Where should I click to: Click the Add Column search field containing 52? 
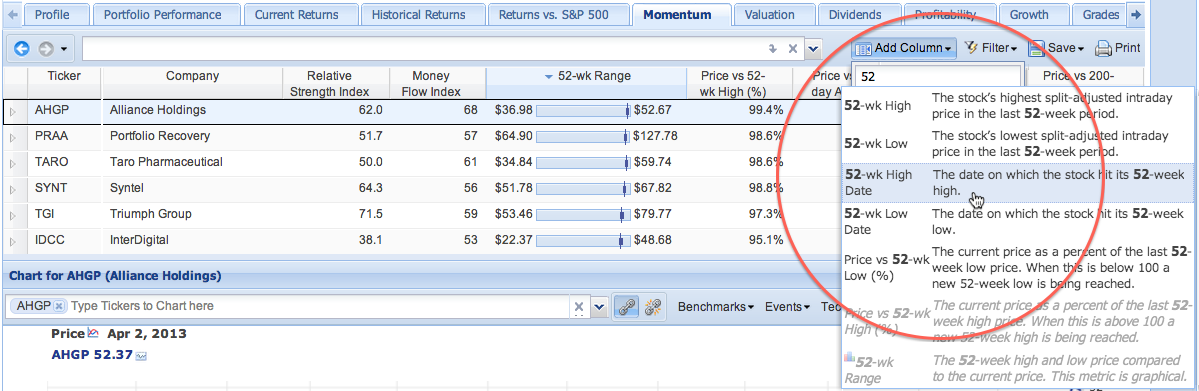(938, 77)
